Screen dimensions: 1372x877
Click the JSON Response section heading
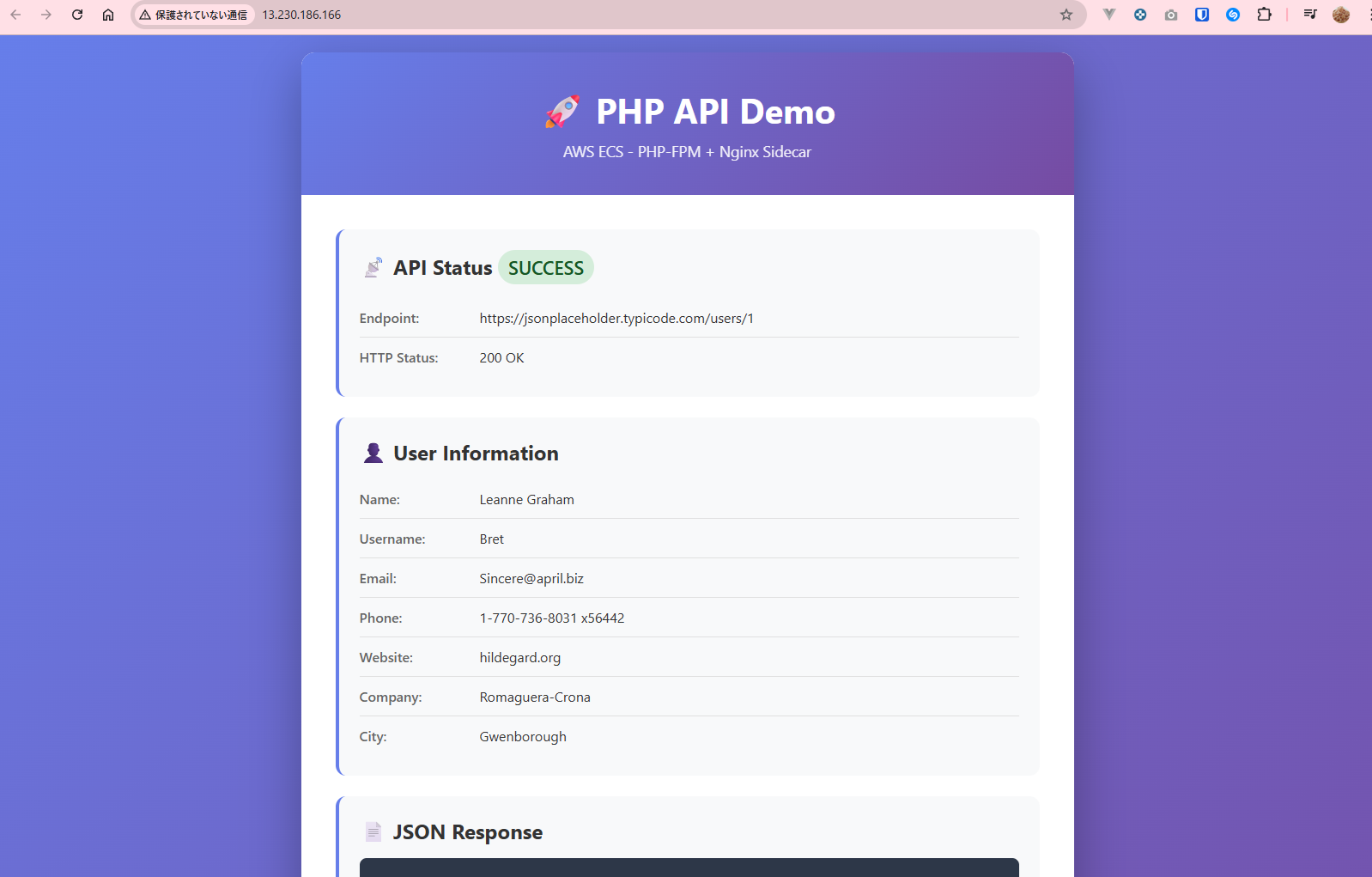point(467,832)
